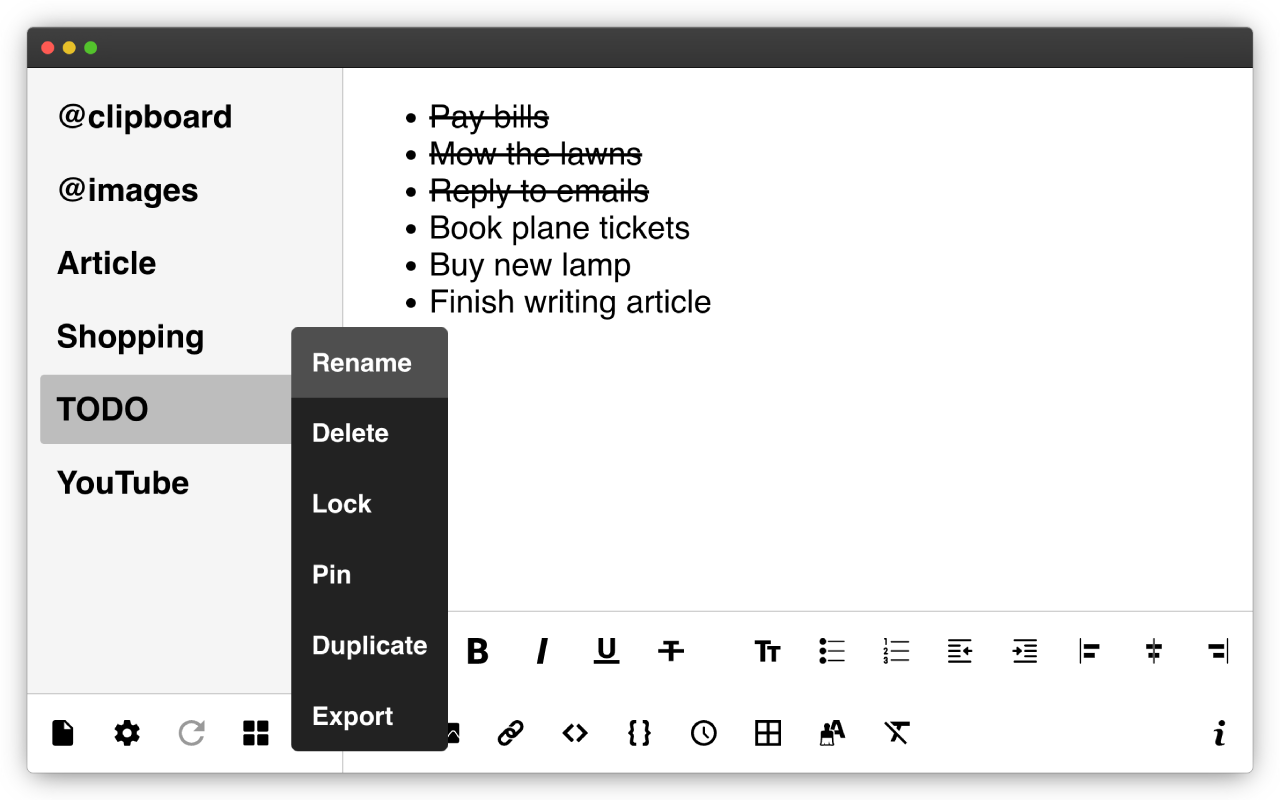The width and height of the screenshot is (1280, 800).
Task: Choose Rename from the context menu
Action: [x=369, y=363]
